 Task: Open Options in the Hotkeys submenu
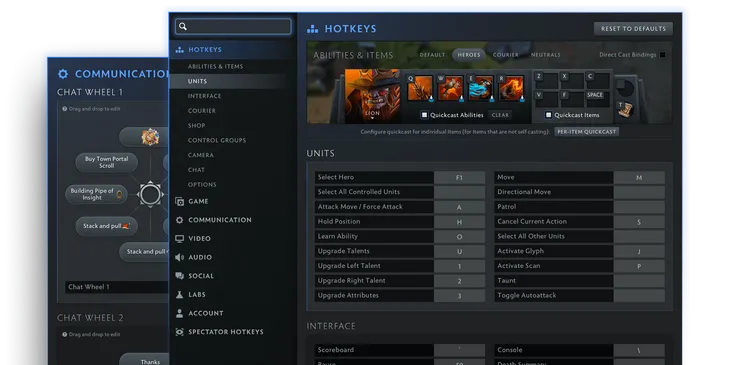coord(202,185)
